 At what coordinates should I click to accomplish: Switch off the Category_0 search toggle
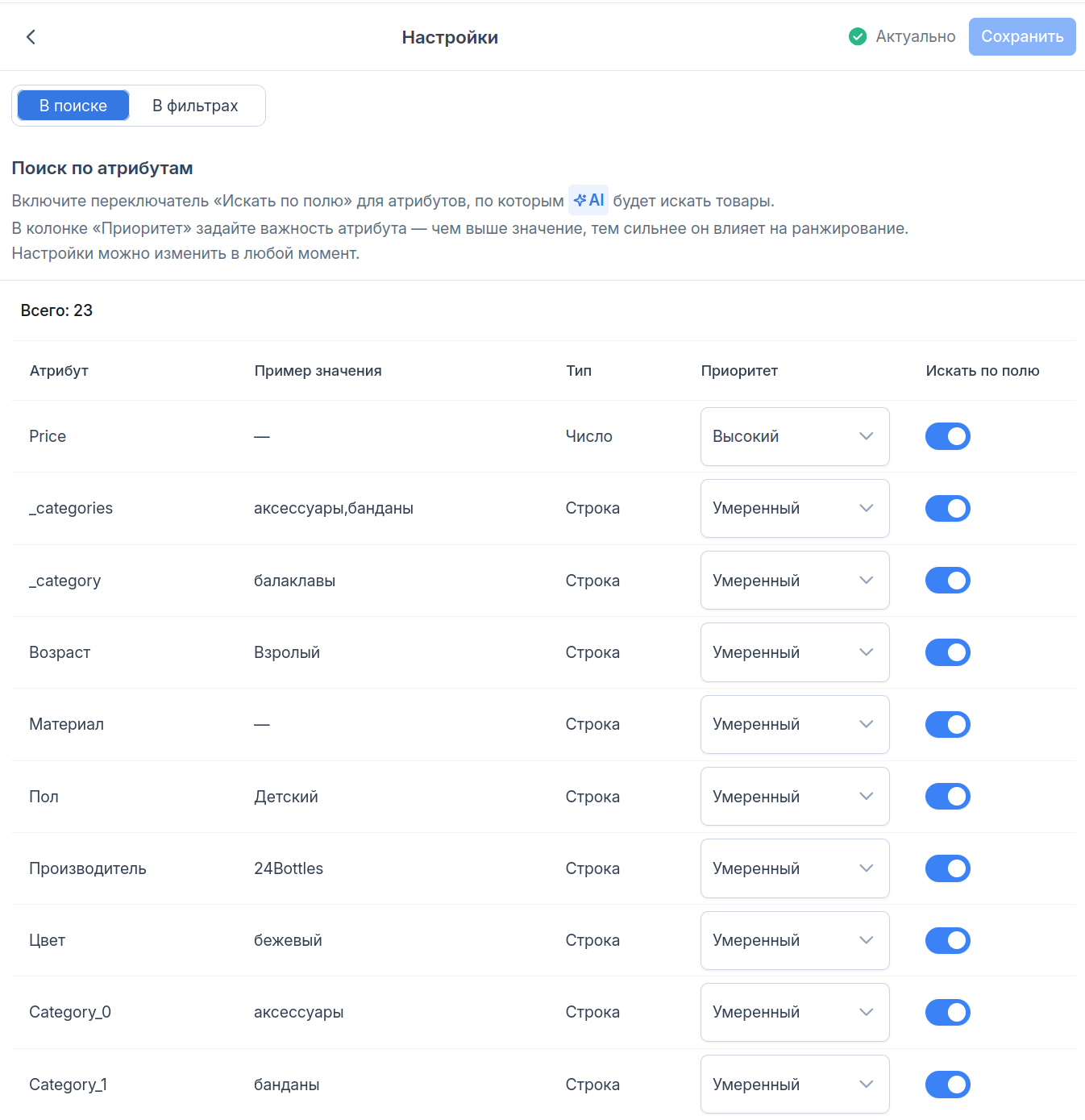coord(948,1012)
